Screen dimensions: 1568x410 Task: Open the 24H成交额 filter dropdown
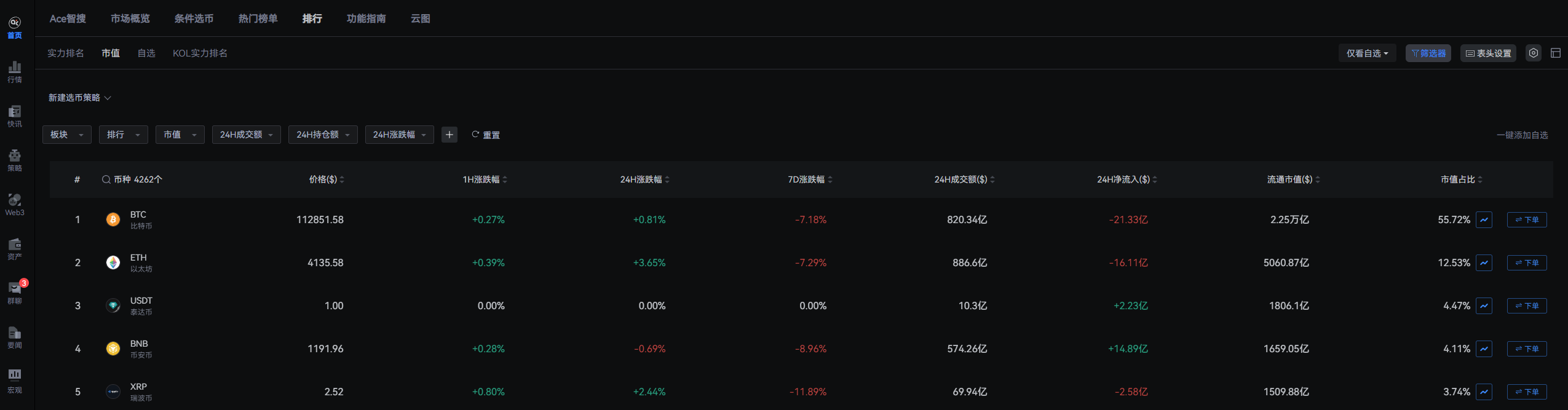point(246,135)
